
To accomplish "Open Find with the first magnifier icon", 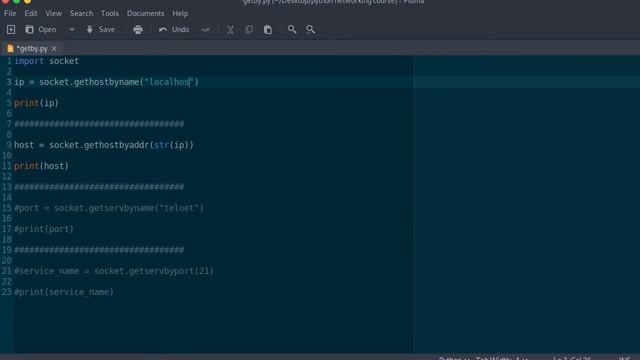I will pos(292,29).
